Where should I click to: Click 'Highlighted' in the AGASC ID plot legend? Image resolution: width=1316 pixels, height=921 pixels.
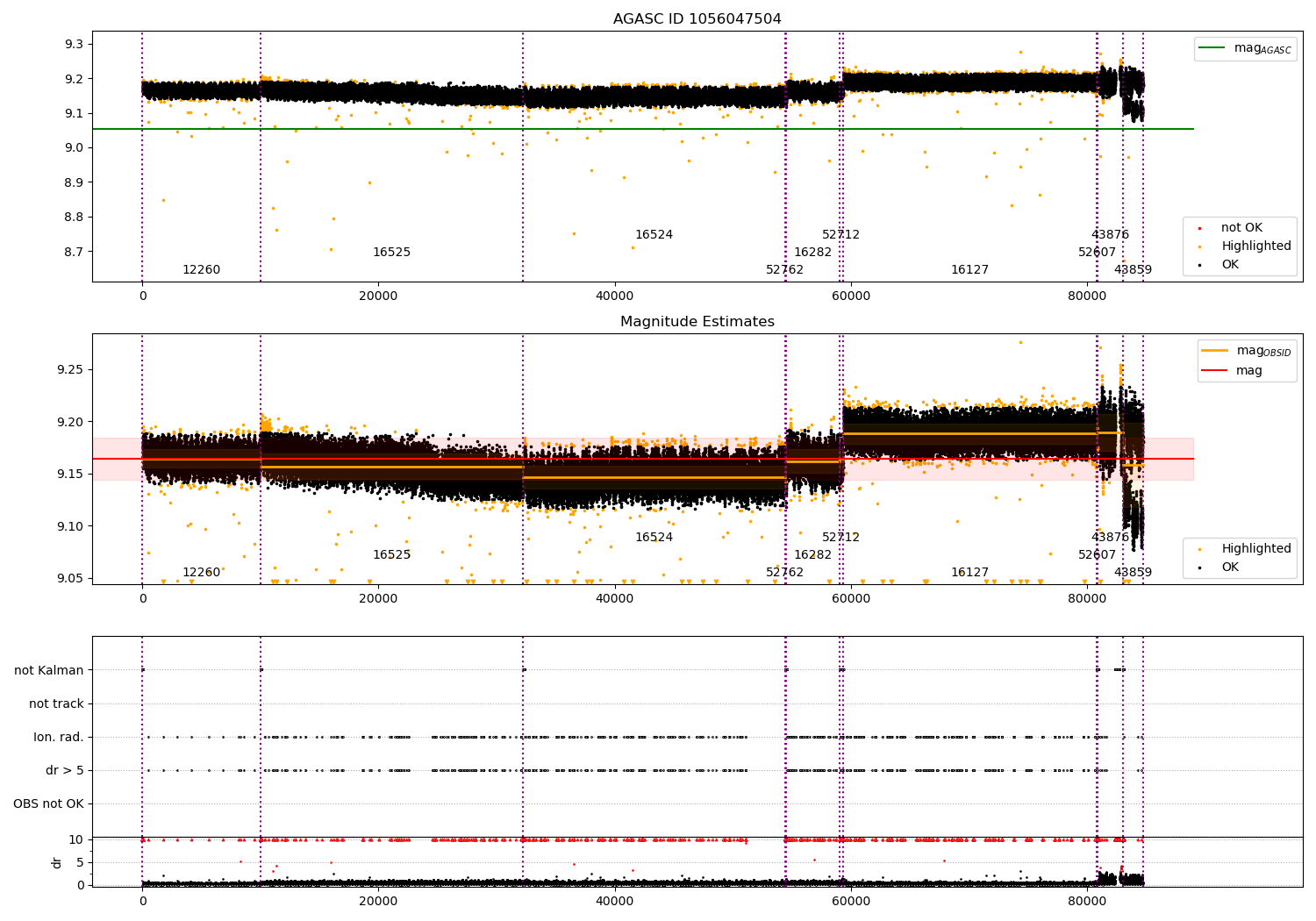tap(1256, 246)
